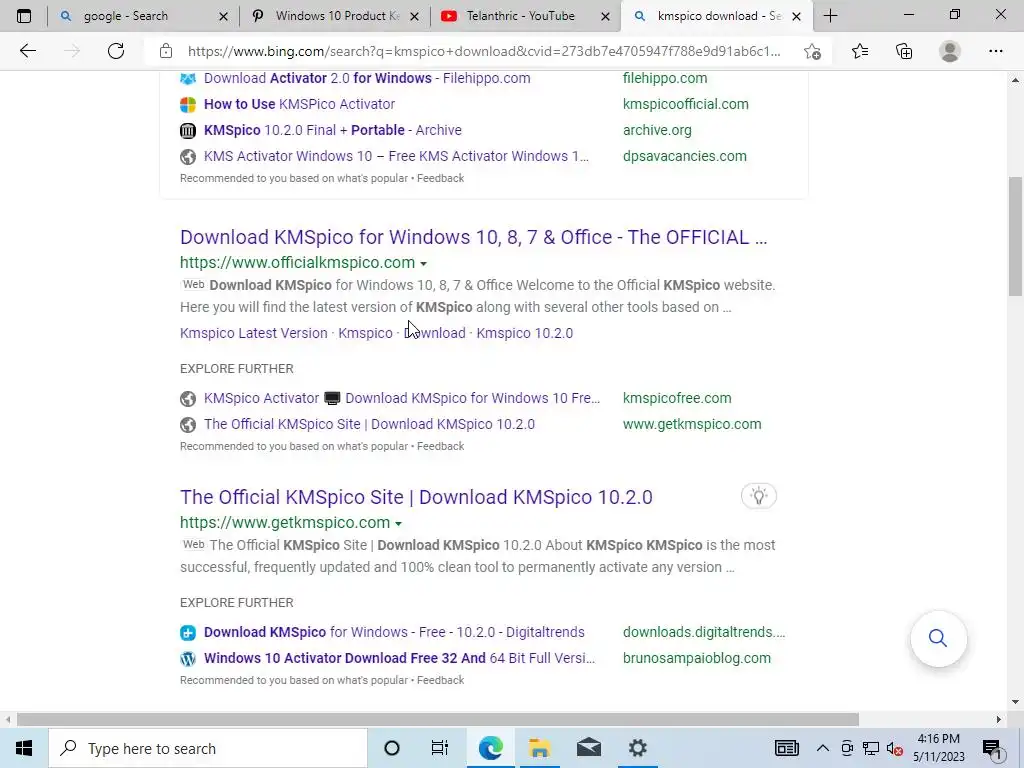Image resolution: width=1024 pixels, height=768 pixels.
Task: Open News and interests taskbar icon
Action: pos(786,748)
